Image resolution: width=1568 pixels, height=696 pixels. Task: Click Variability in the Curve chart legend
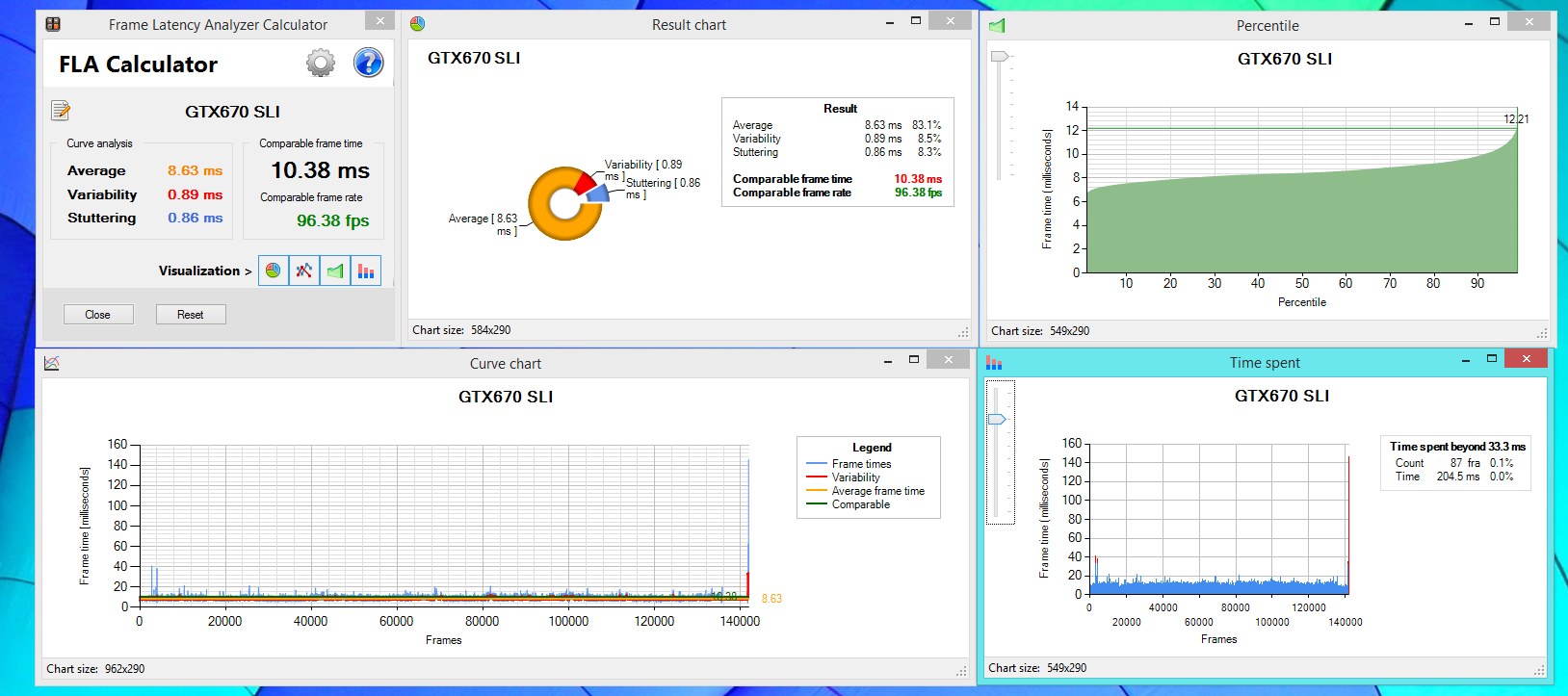click(x=856, y=477)
